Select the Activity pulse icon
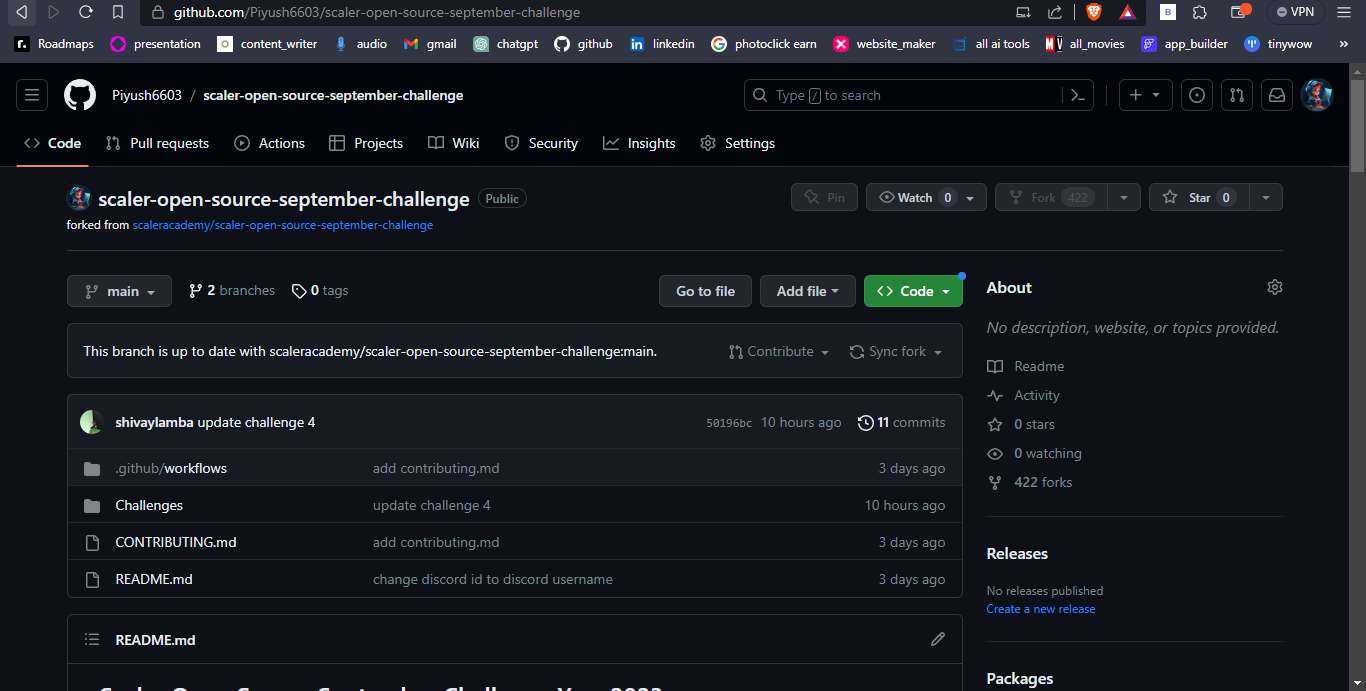This screenshot has width=1366, height=691. pos(995,395)
